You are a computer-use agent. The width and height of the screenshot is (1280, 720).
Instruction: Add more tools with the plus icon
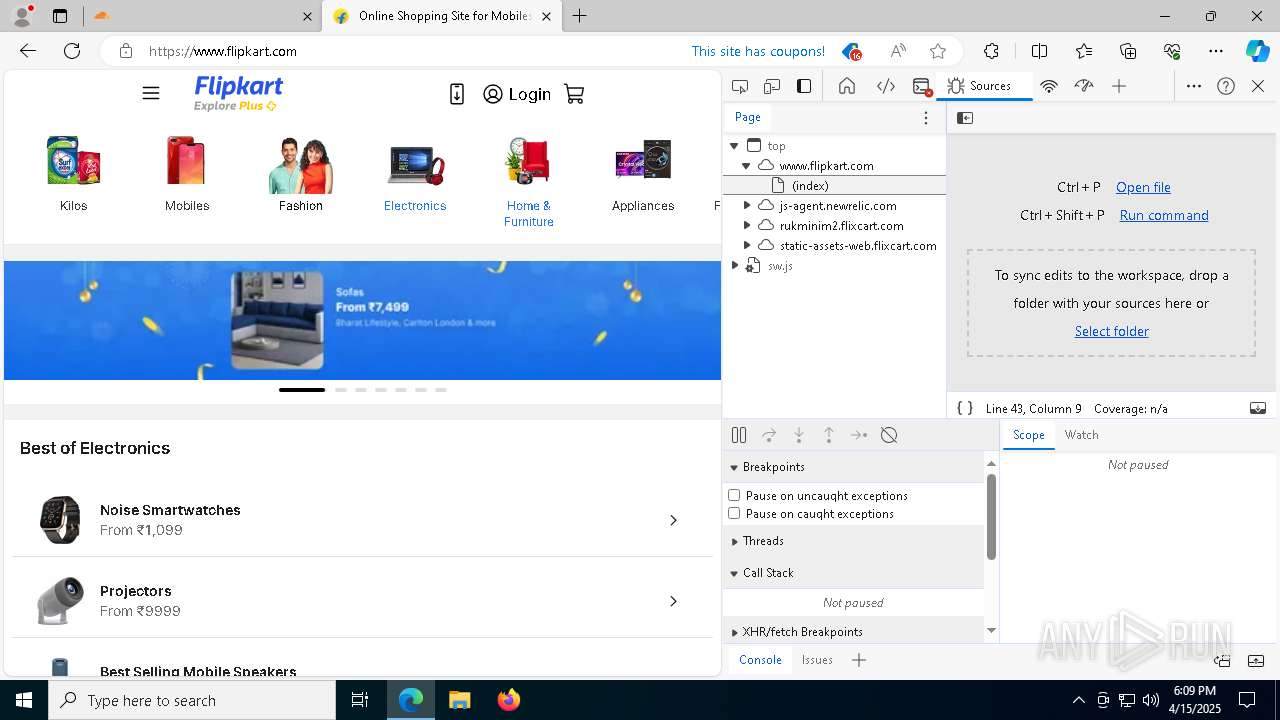[1119, 86]
